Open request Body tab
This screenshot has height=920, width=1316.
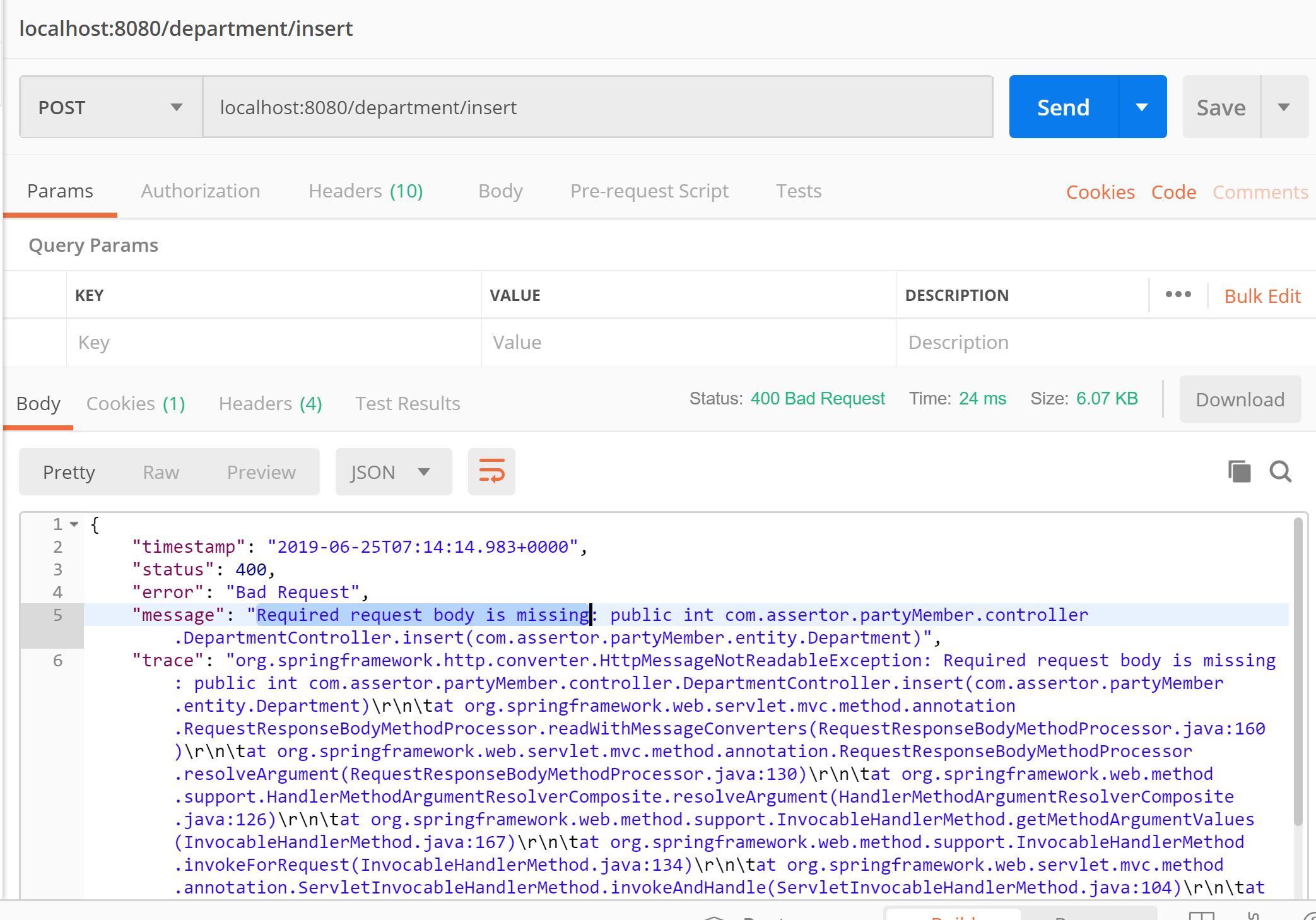point(500,191)
